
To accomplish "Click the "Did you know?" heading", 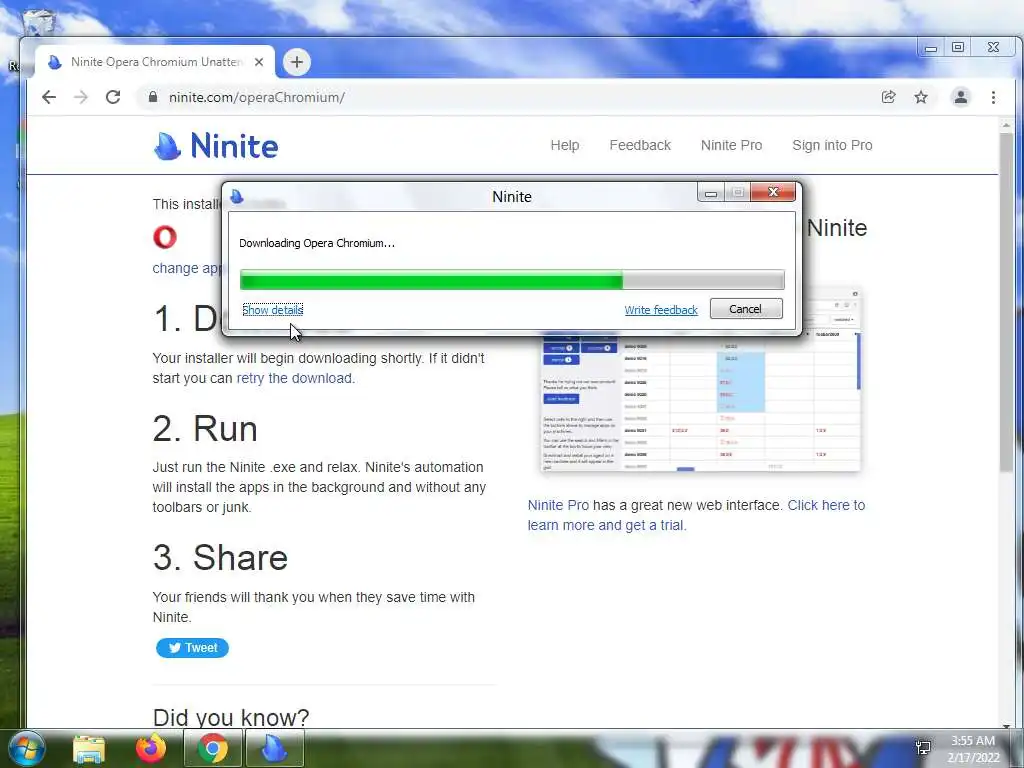I will pos(231,718).
